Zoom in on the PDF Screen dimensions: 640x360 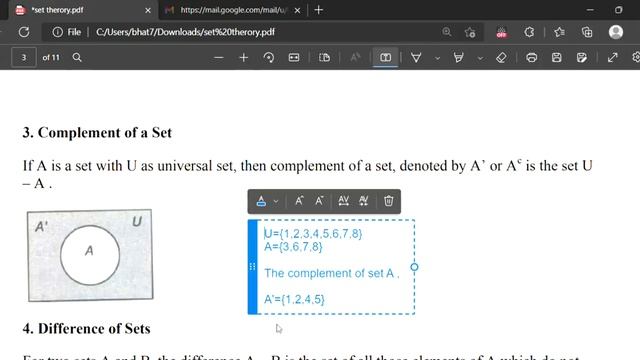(244, 58)
